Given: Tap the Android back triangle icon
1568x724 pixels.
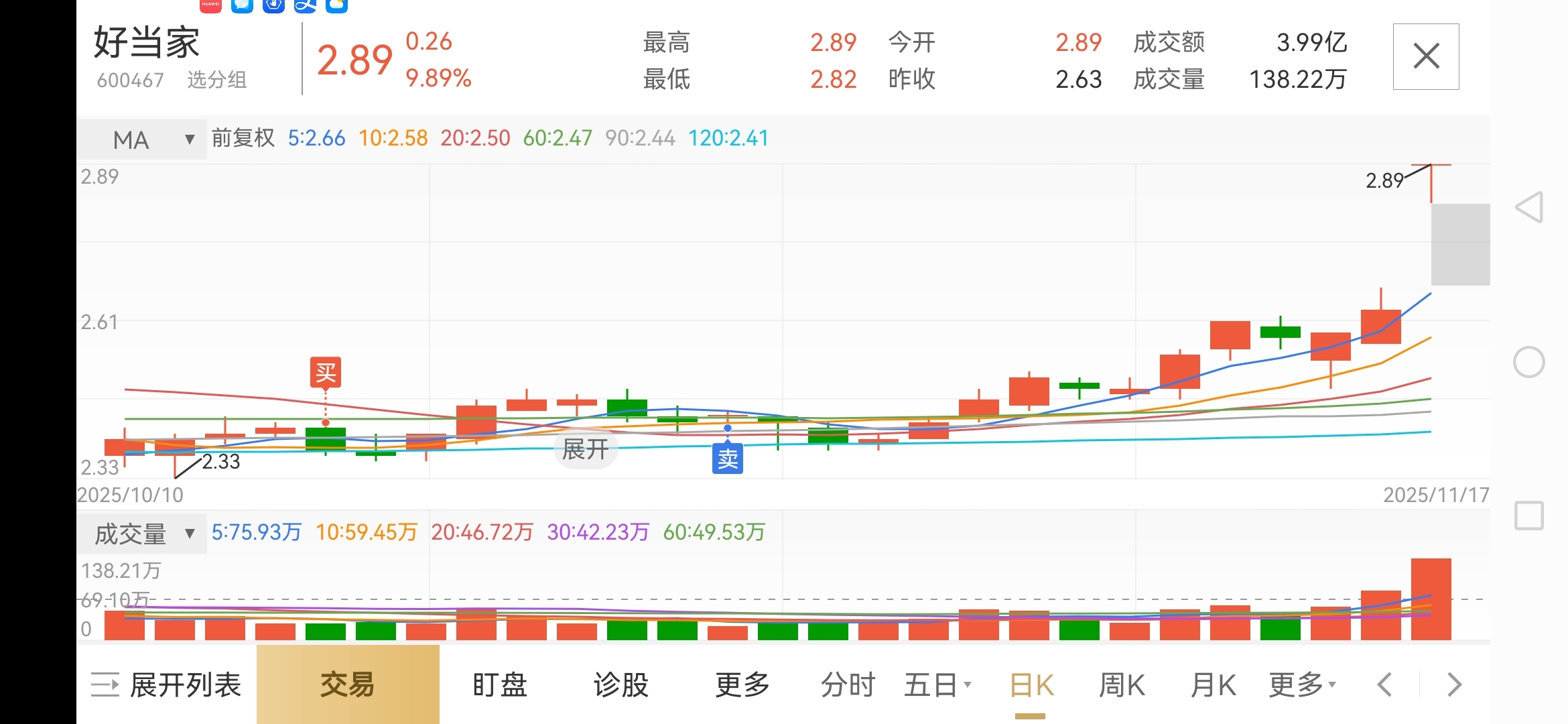Looking at the screenshot, I should (1529, 207).
